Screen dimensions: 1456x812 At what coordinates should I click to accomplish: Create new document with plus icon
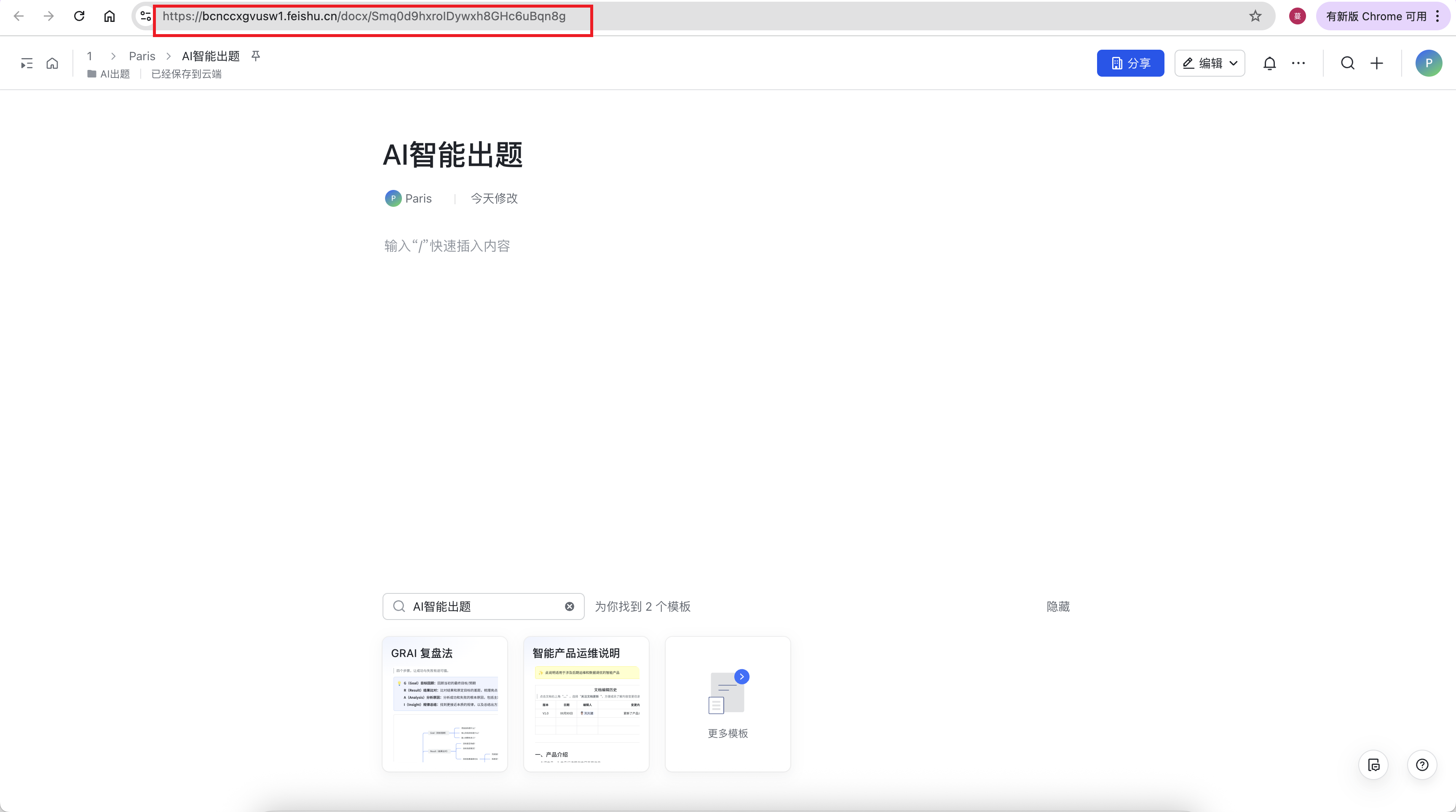point(1377,63)
